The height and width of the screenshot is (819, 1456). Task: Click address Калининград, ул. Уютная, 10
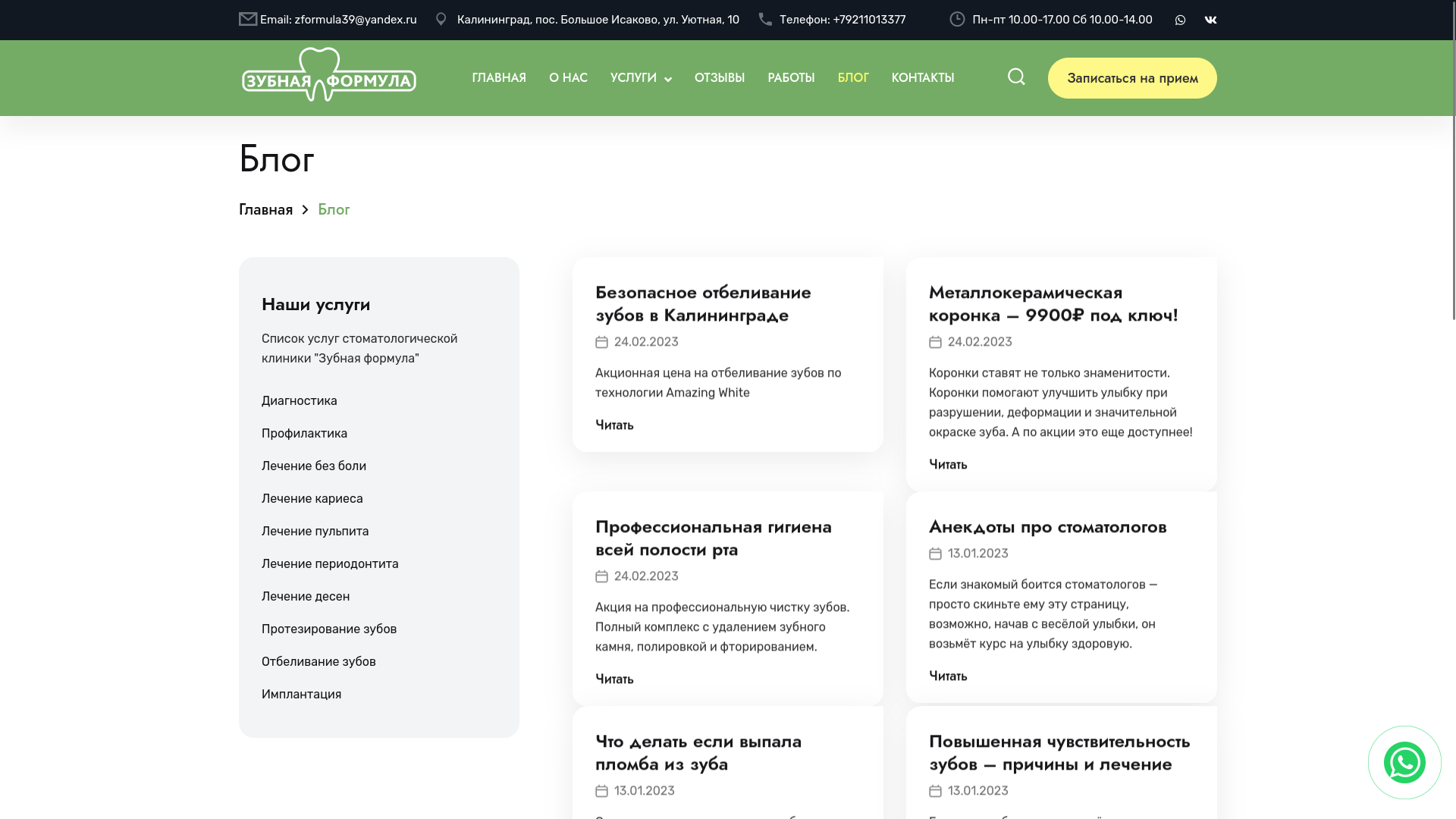point(598,20)
